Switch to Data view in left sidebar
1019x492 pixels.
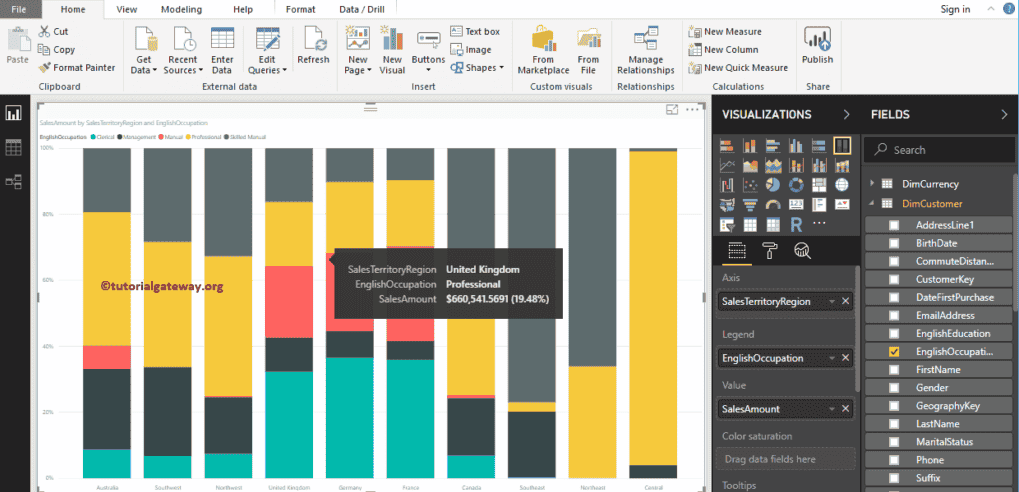[x=14, y=148]
